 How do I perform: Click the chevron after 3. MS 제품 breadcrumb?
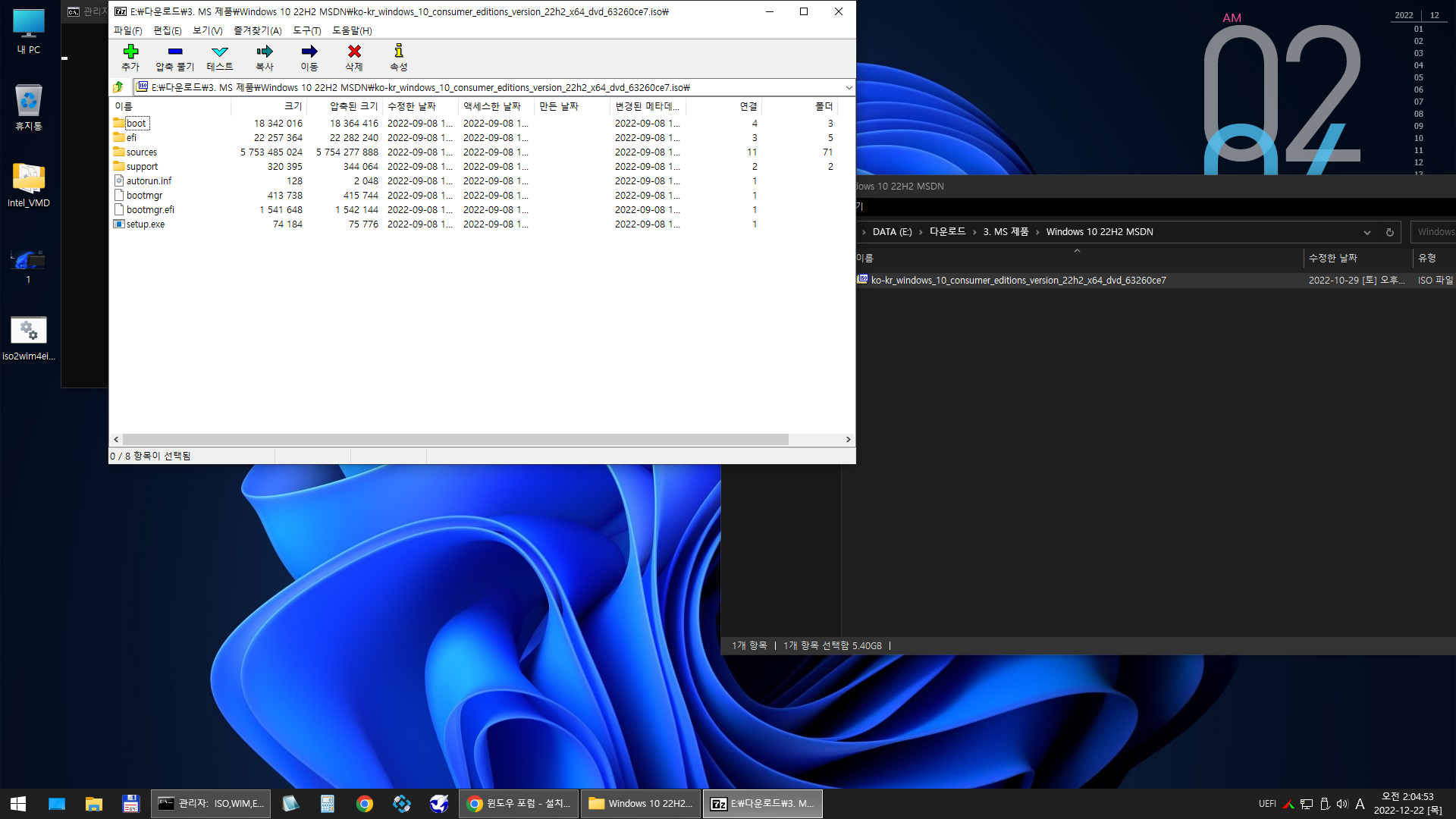pos(1037,232)
